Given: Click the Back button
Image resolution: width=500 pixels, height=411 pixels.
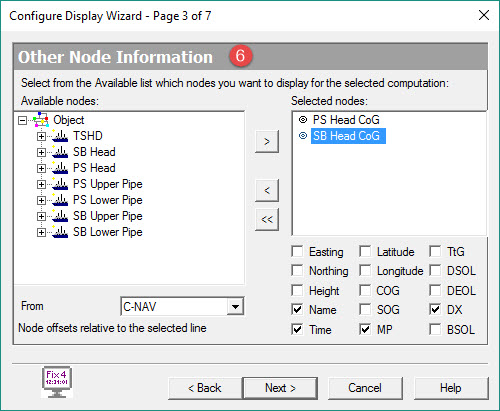Looking at the screenshot, I should [x=205, y=388].
